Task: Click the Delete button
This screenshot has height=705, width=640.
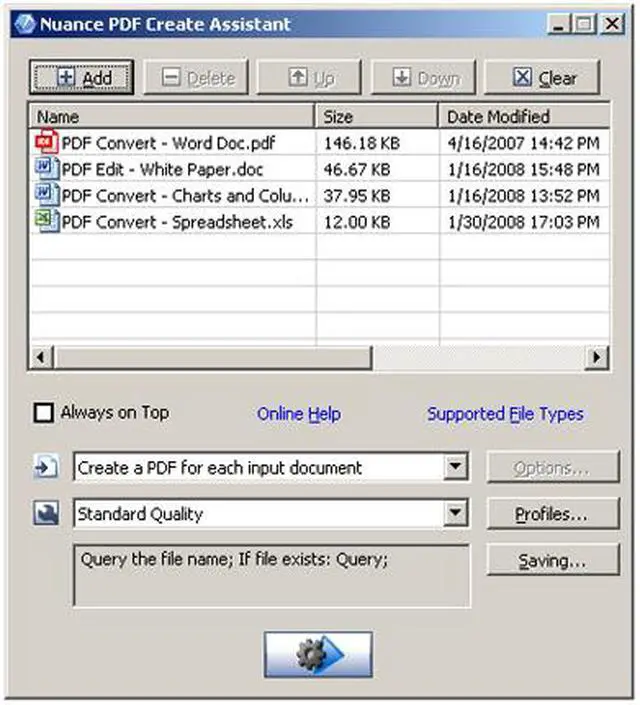Action: 196,78
